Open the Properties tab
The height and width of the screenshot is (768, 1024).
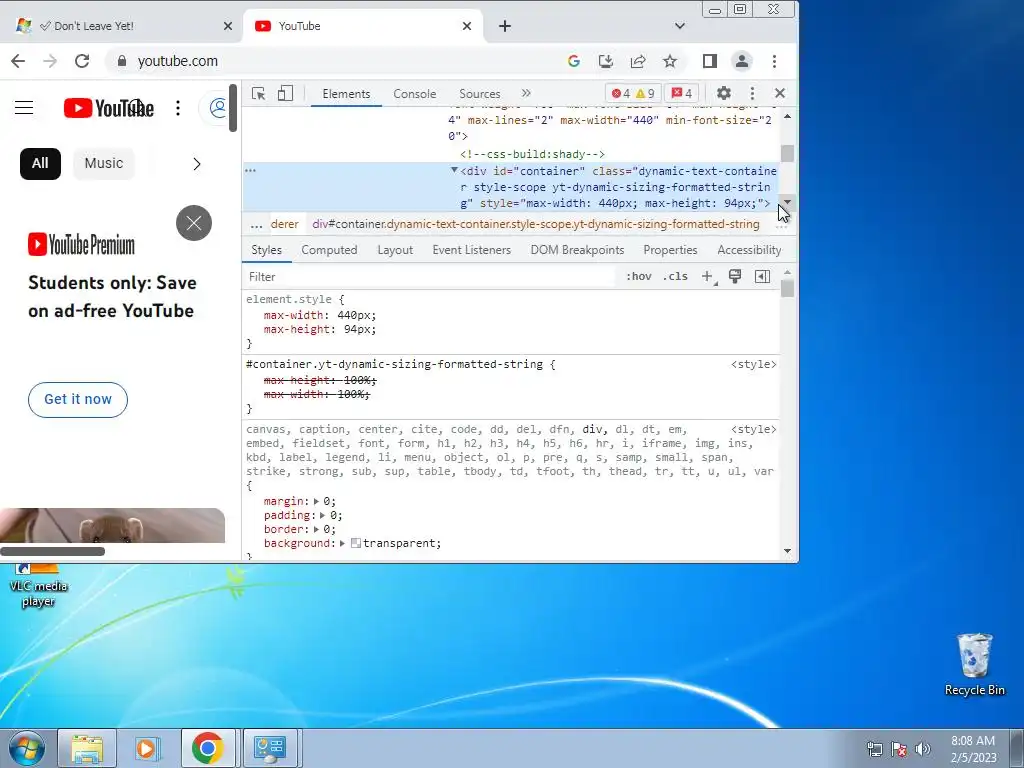point(670,250)
